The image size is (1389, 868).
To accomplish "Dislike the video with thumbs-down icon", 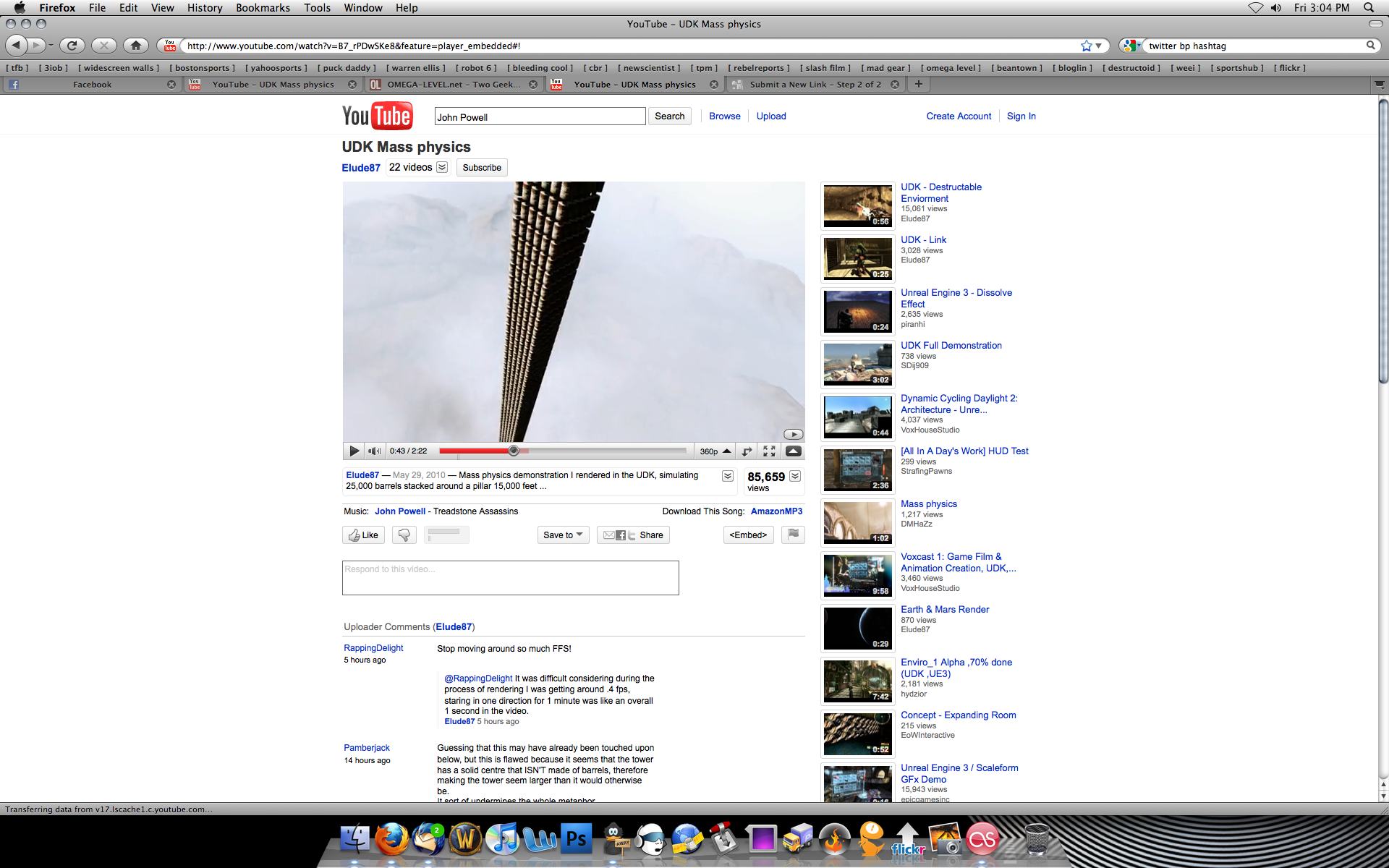I will (404, 535).
